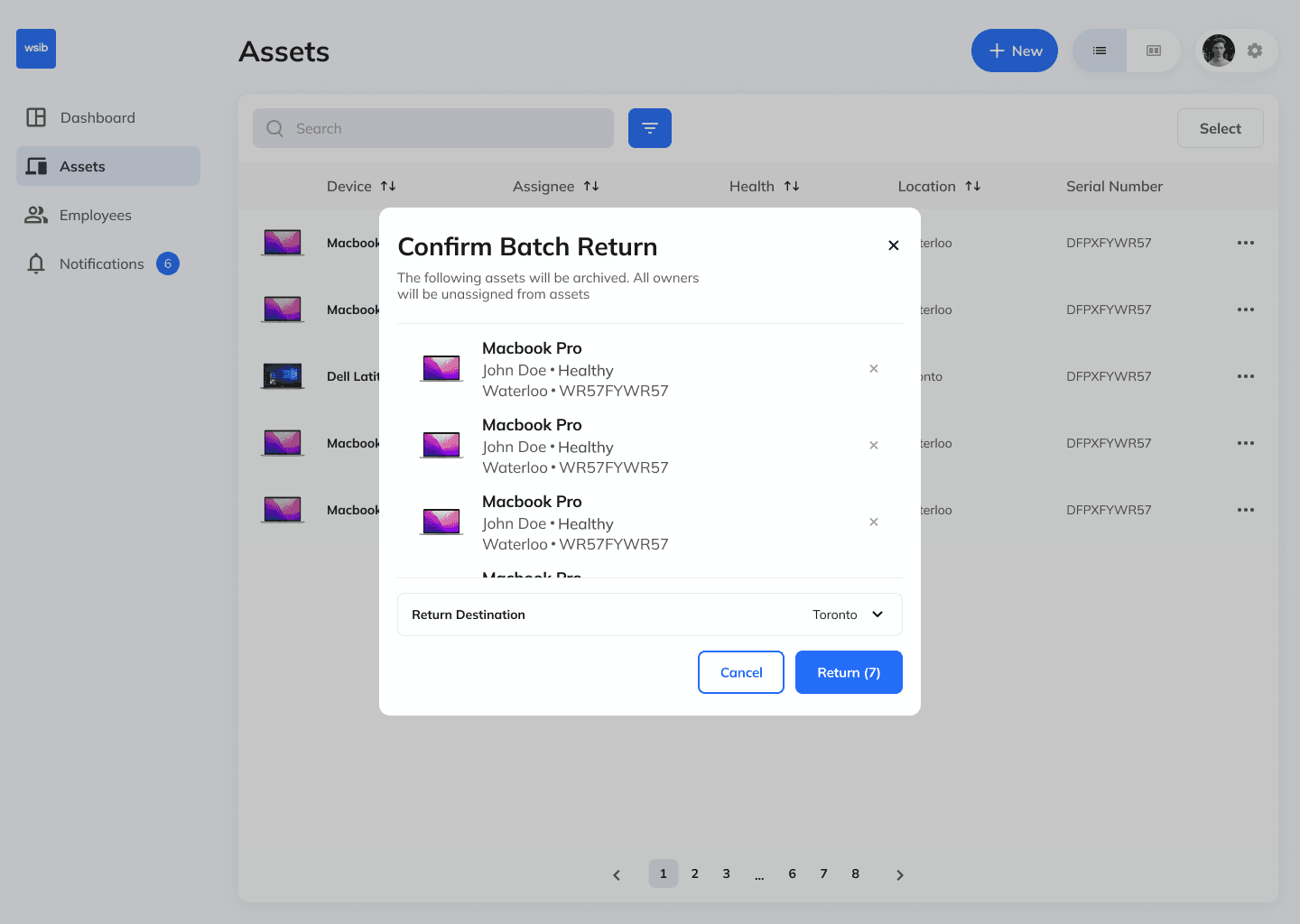Close the Confirm Batch Return dialog
The height and width of the screenshot is (924, 1300).
tap(894, 245)
